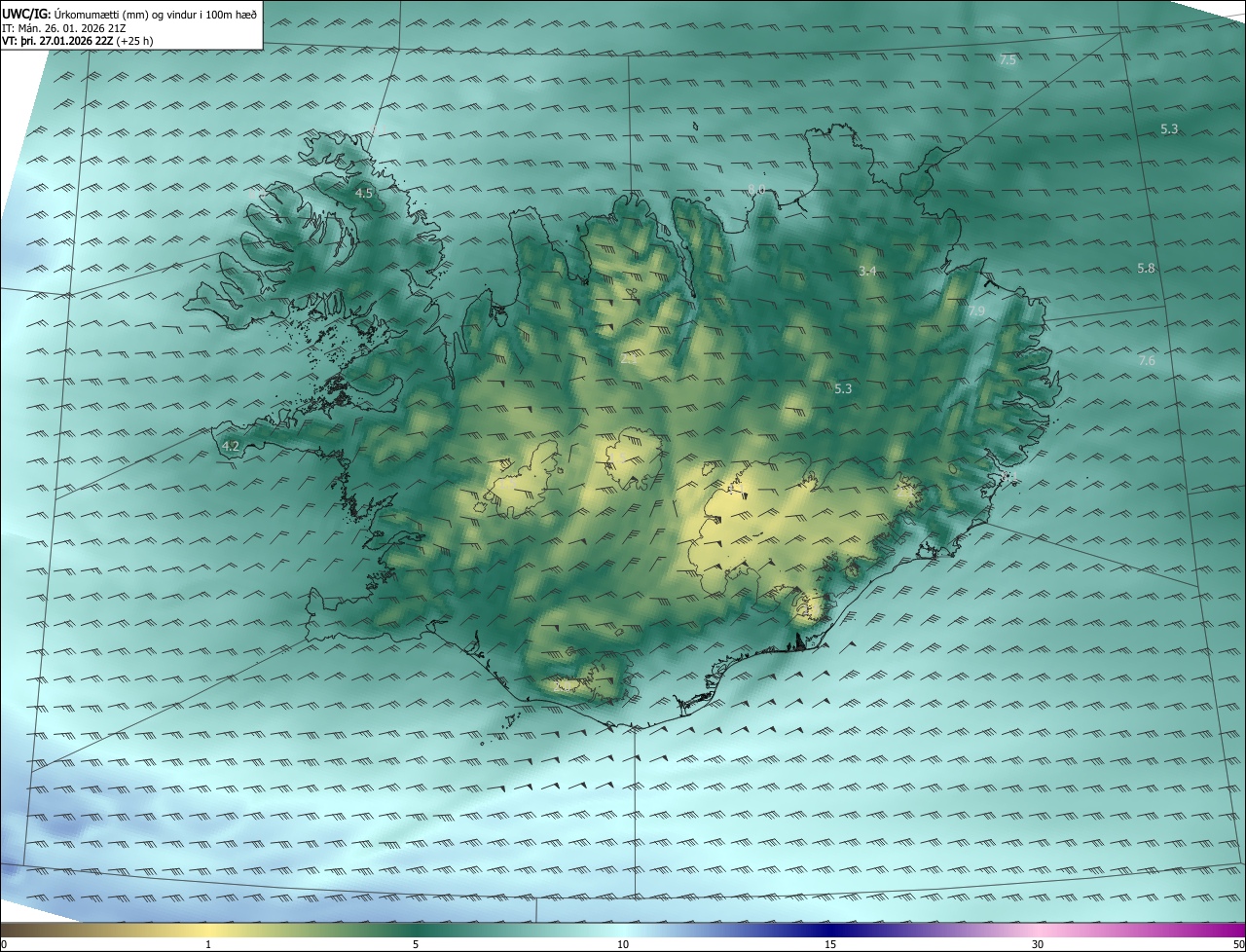Screen dimensions: 1246x952
Task: Click the 1 tick label on the color scale
Action: pos(208,945)
